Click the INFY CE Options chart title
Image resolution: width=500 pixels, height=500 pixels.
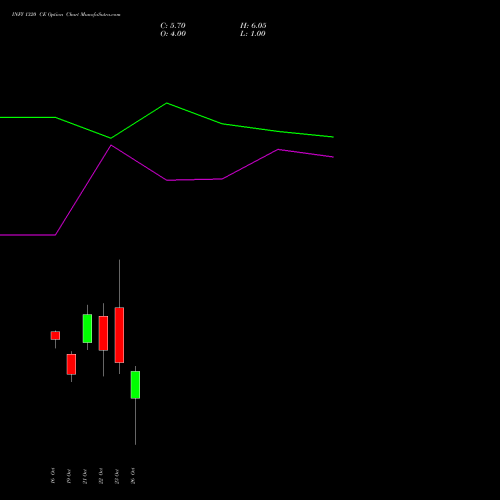pos(66,14)
